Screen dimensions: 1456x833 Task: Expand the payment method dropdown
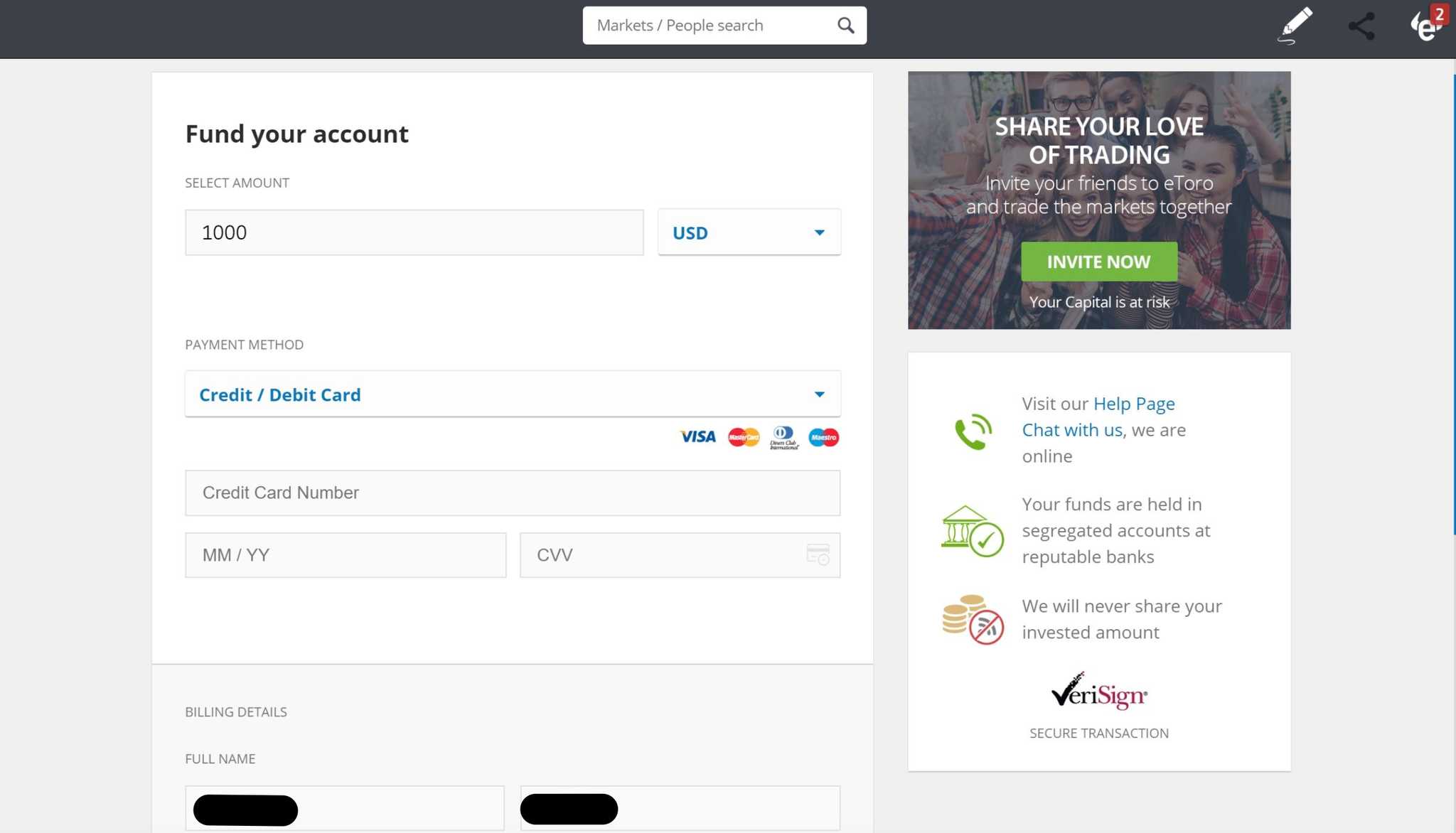pos(818,394)
